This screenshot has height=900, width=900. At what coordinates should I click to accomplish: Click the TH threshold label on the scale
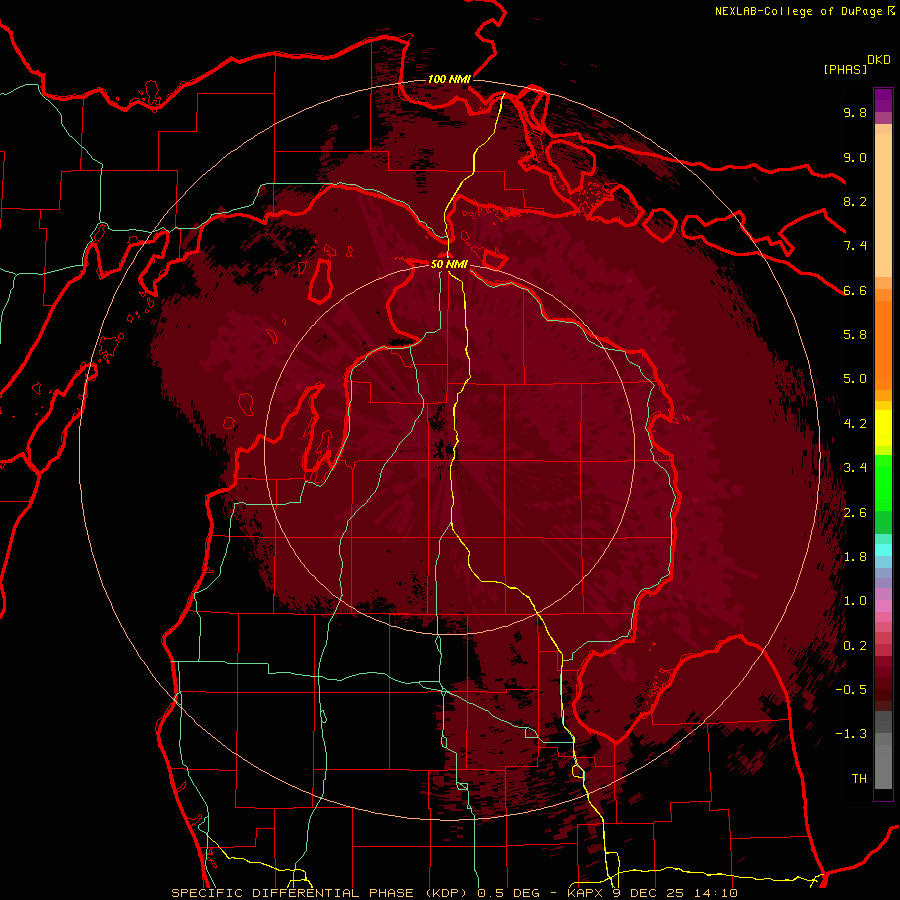click(859, 779)
